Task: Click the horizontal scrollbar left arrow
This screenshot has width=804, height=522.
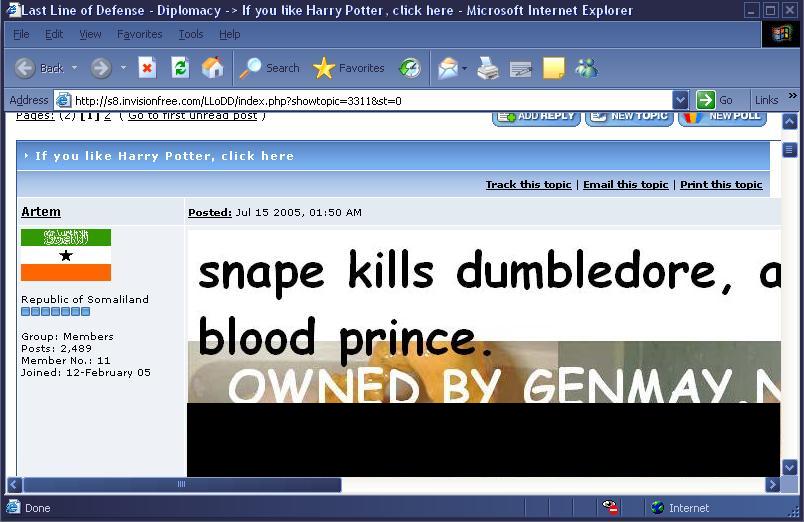Action: point(15,484)
